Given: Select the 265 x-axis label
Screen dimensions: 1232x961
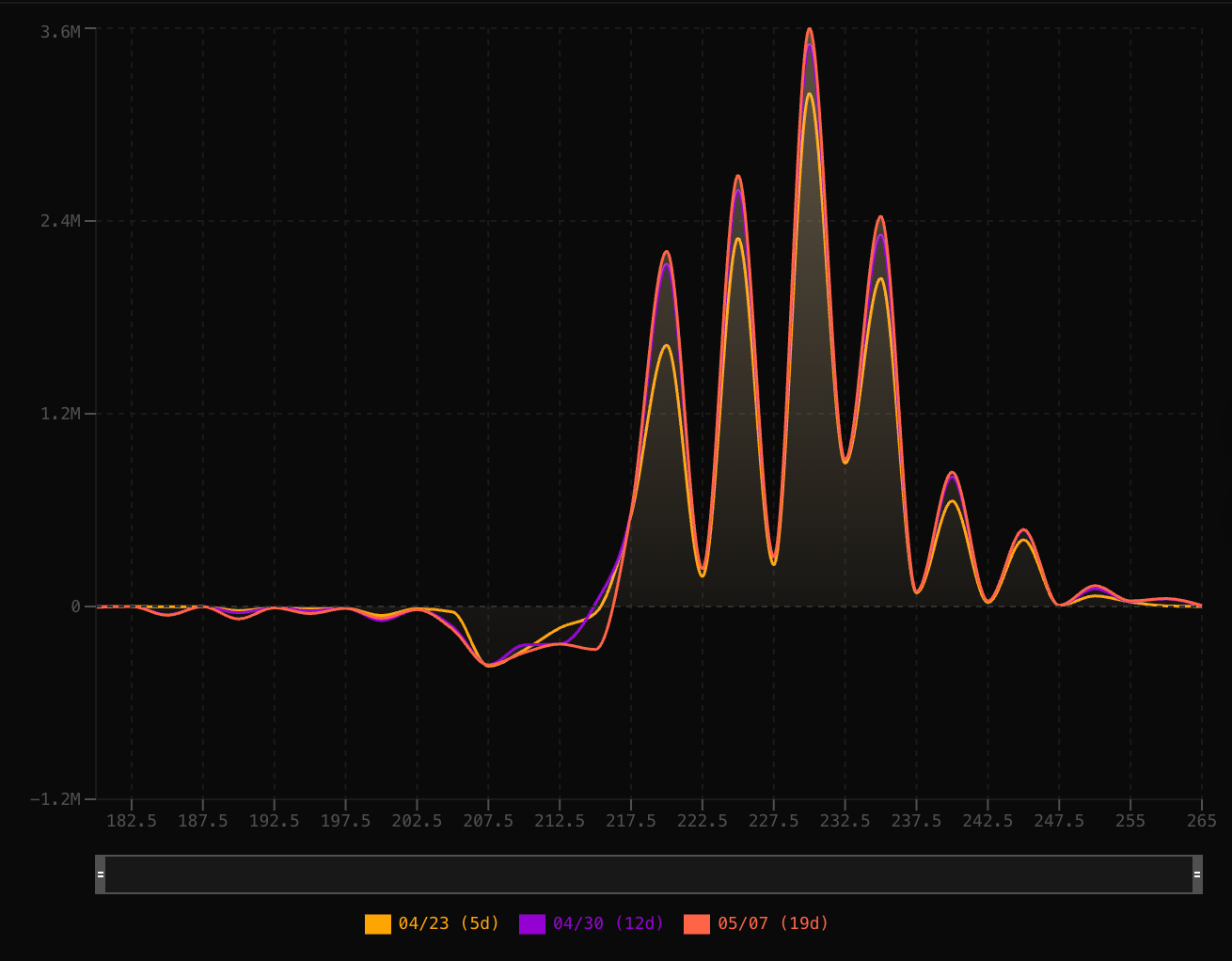Looking at the screenshot, I should (1201, 821).
